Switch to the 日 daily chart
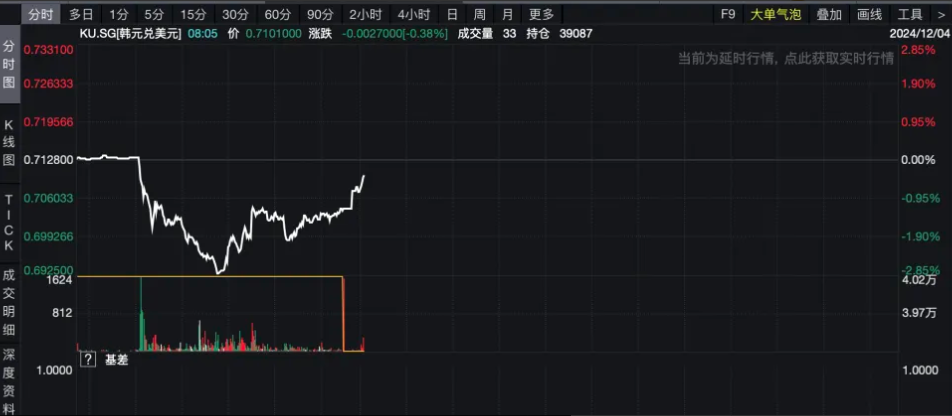The image size is (952, 416). click(452, 15)
